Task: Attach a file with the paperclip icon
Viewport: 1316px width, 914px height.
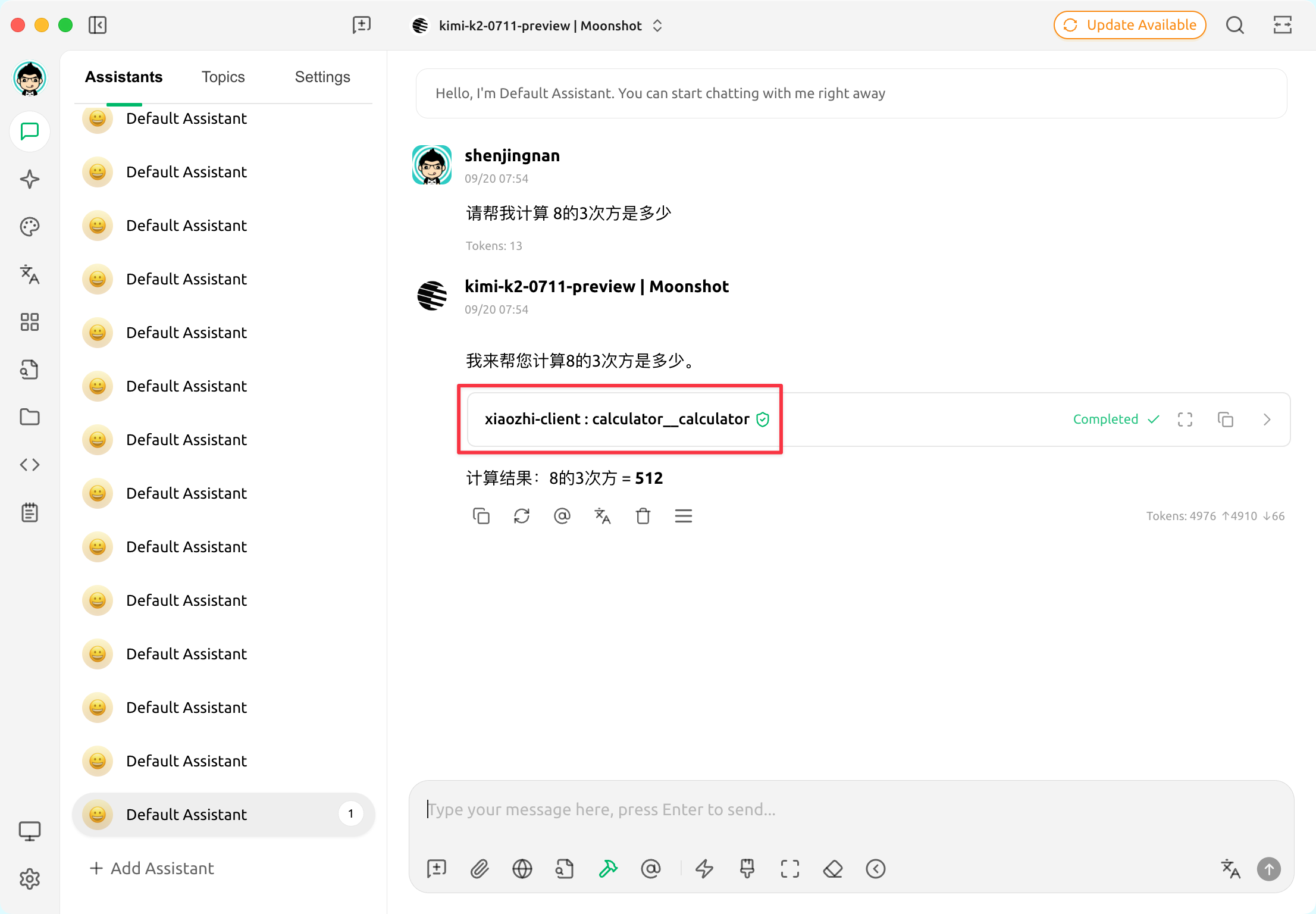Action: click(480, 869)
